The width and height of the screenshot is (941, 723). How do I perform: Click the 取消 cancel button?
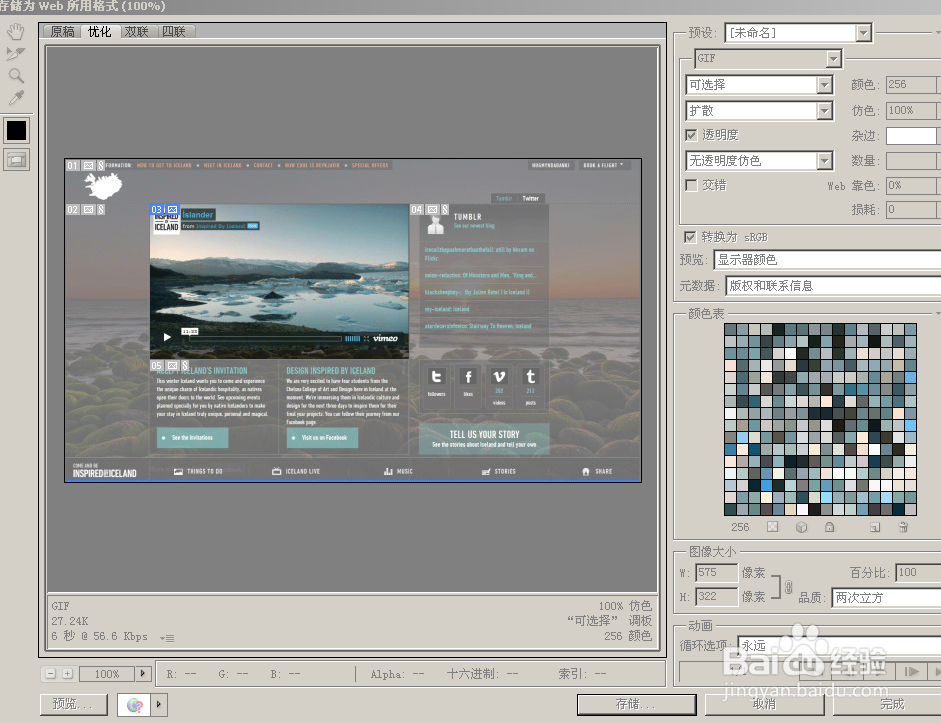pyautogui.click(x=765, y=704)
